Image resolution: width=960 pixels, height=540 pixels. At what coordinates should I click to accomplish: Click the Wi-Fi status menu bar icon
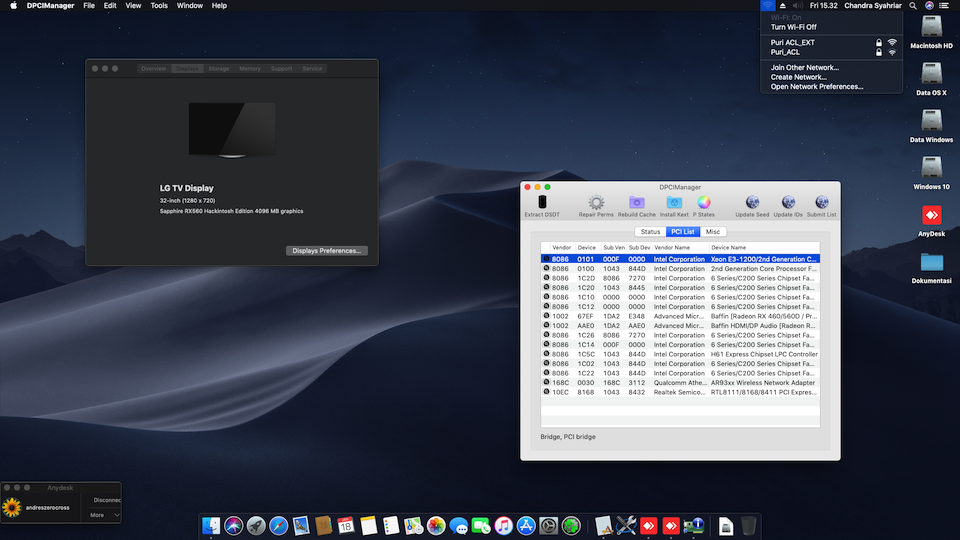pos(767,6)
